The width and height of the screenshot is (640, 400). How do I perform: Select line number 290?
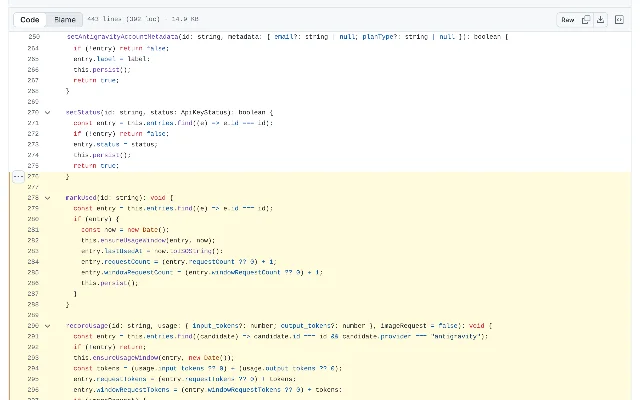pos(33,326)
